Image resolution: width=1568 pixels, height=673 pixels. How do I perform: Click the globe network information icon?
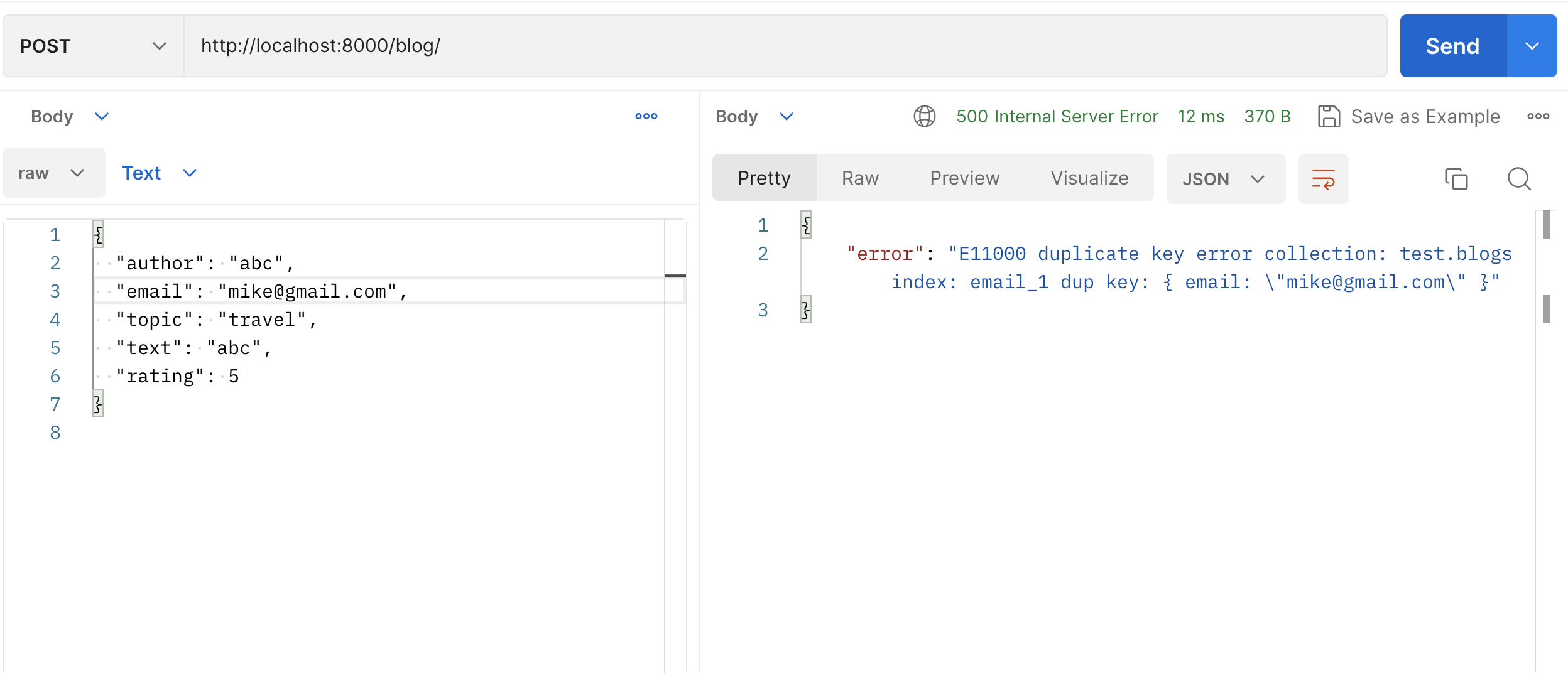pos(924,116)
